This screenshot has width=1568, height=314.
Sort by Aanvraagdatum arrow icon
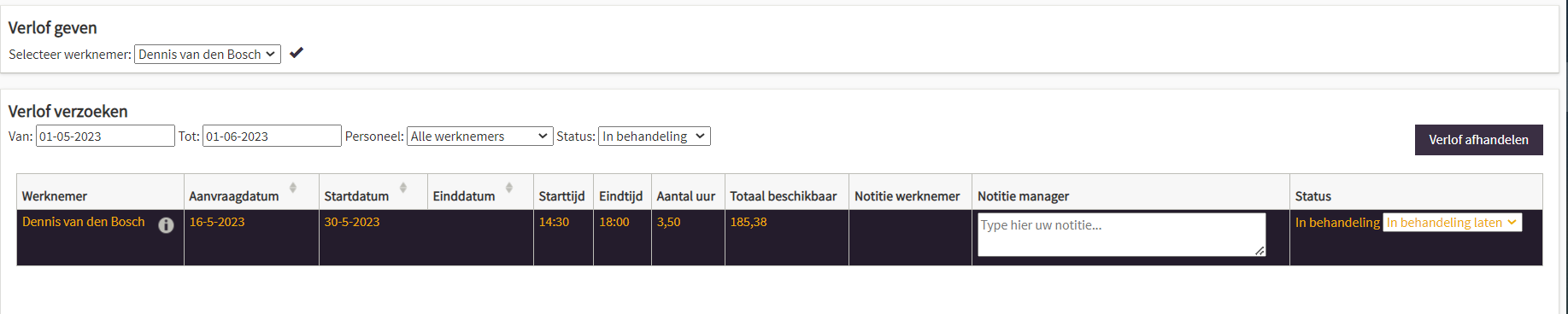[292, 188]
